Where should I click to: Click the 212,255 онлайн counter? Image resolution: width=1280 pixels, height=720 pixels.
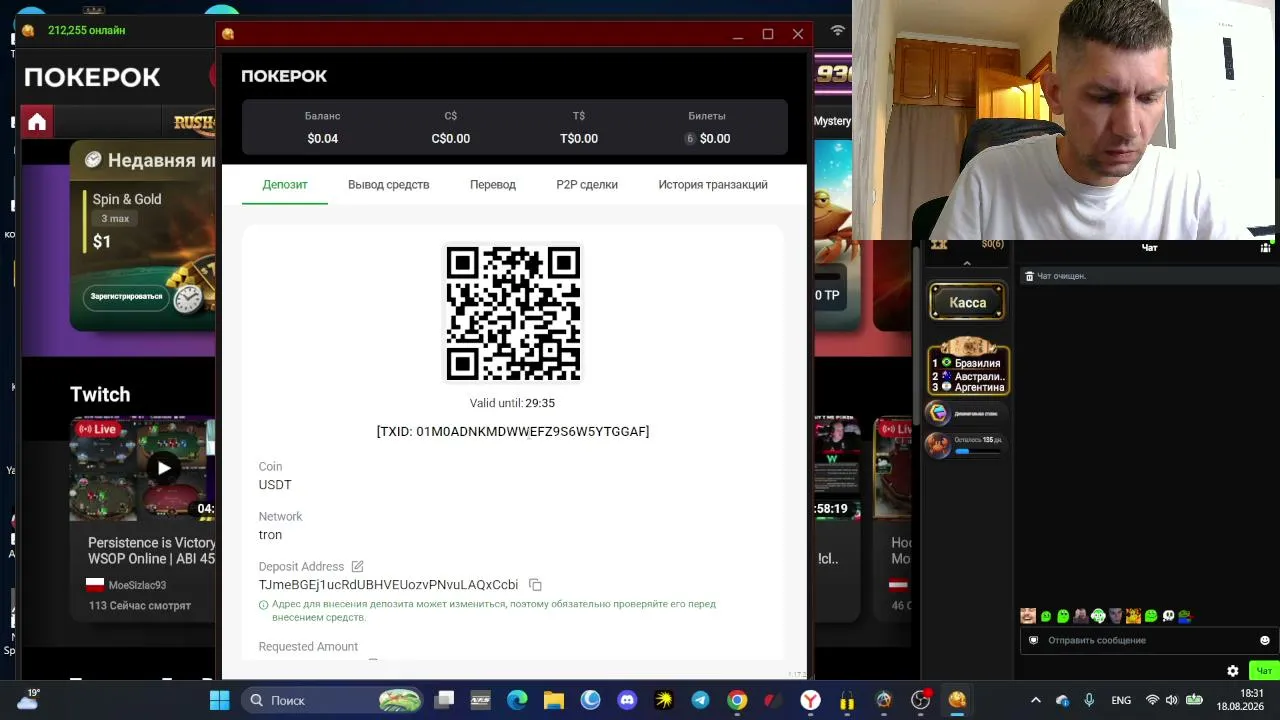[x=86, y=31]
